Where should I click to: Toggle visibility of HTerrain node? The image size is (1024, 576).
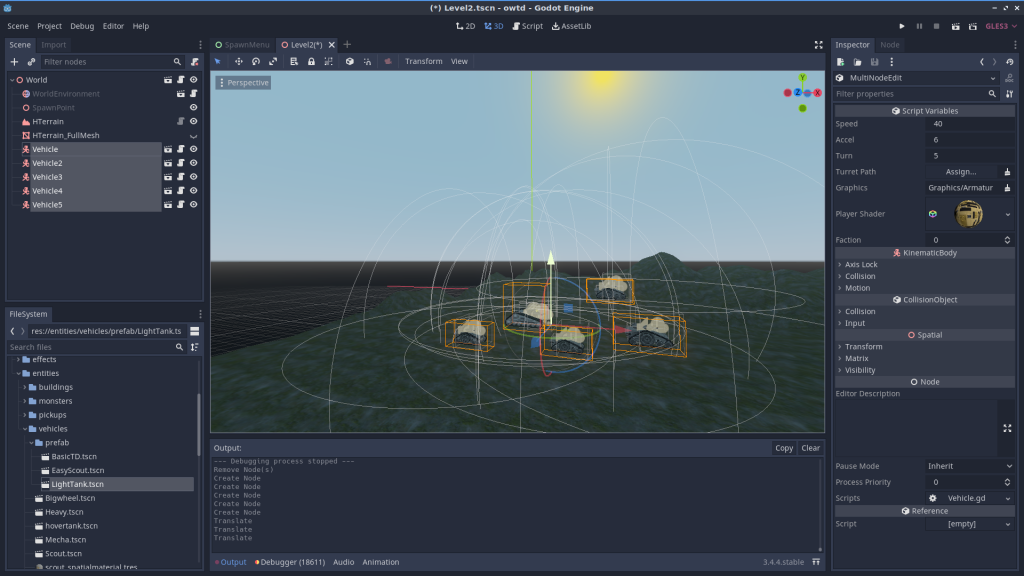pos(193,121)
